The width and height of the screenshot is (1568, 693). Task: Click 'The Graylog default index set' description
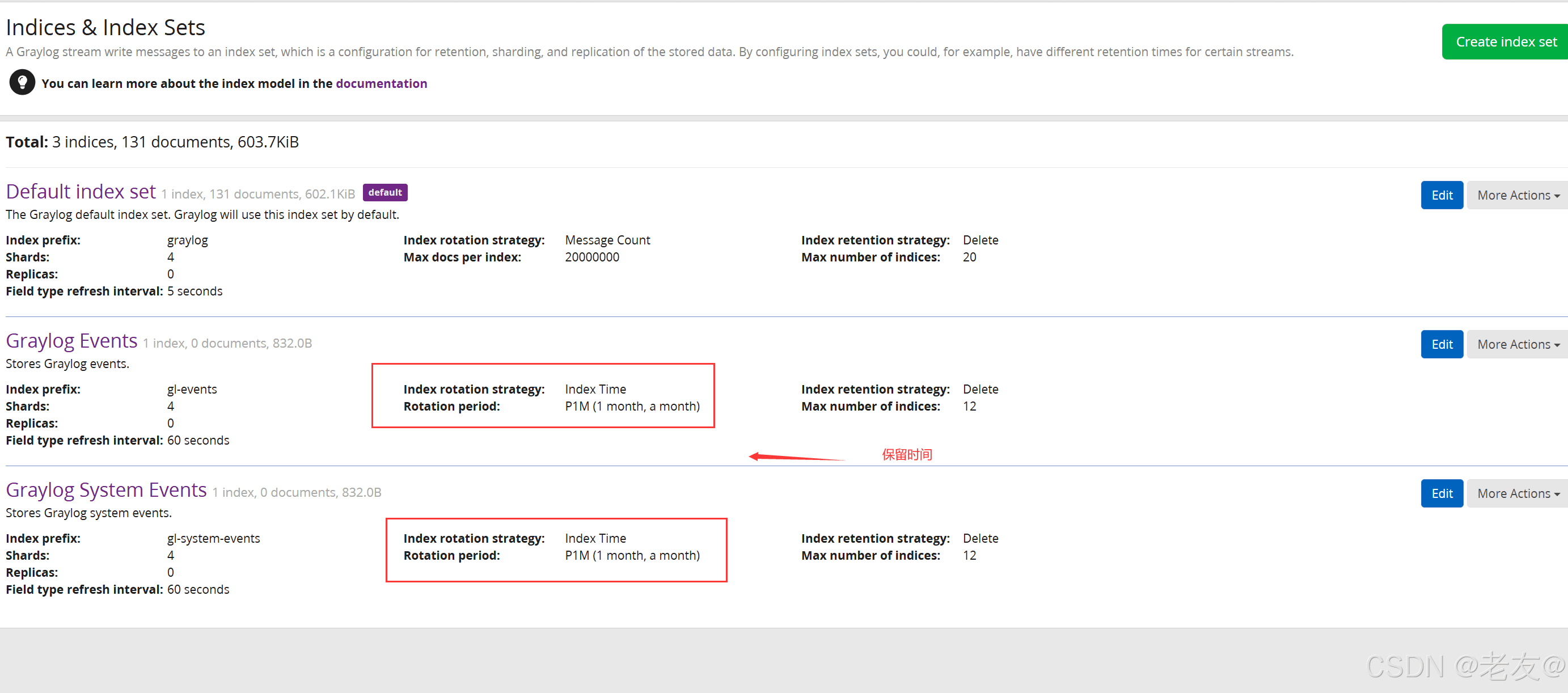(202, 214)
